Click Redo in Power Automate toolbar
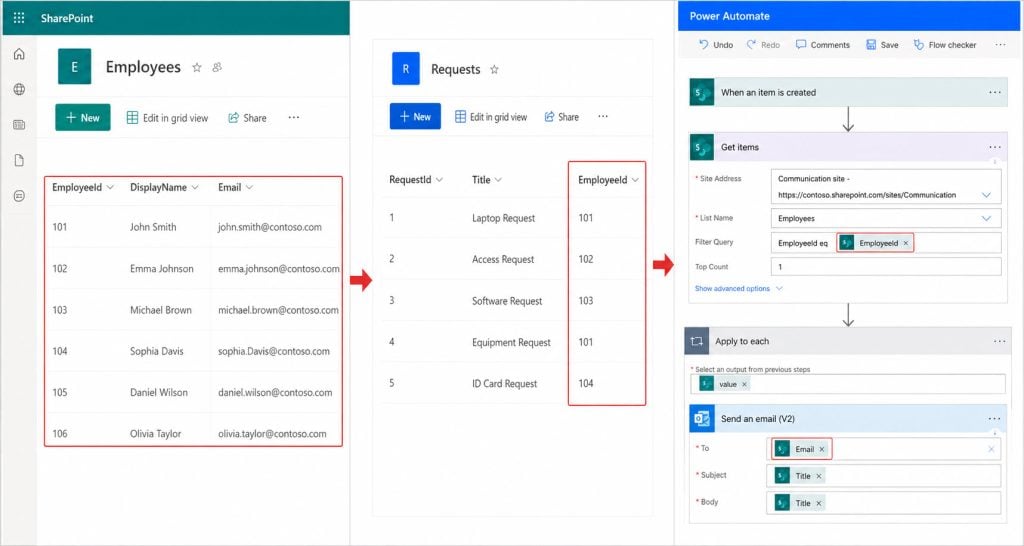 tap(763, 45)
